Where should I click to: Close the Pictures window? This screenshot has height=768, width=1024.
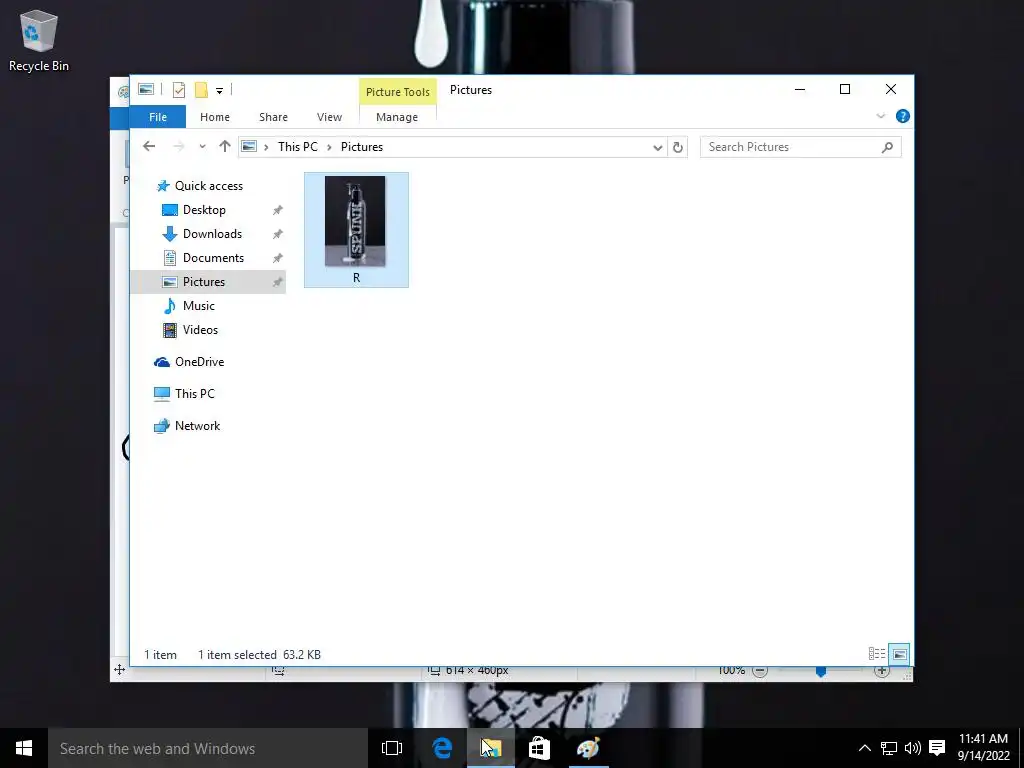point(891,89)
